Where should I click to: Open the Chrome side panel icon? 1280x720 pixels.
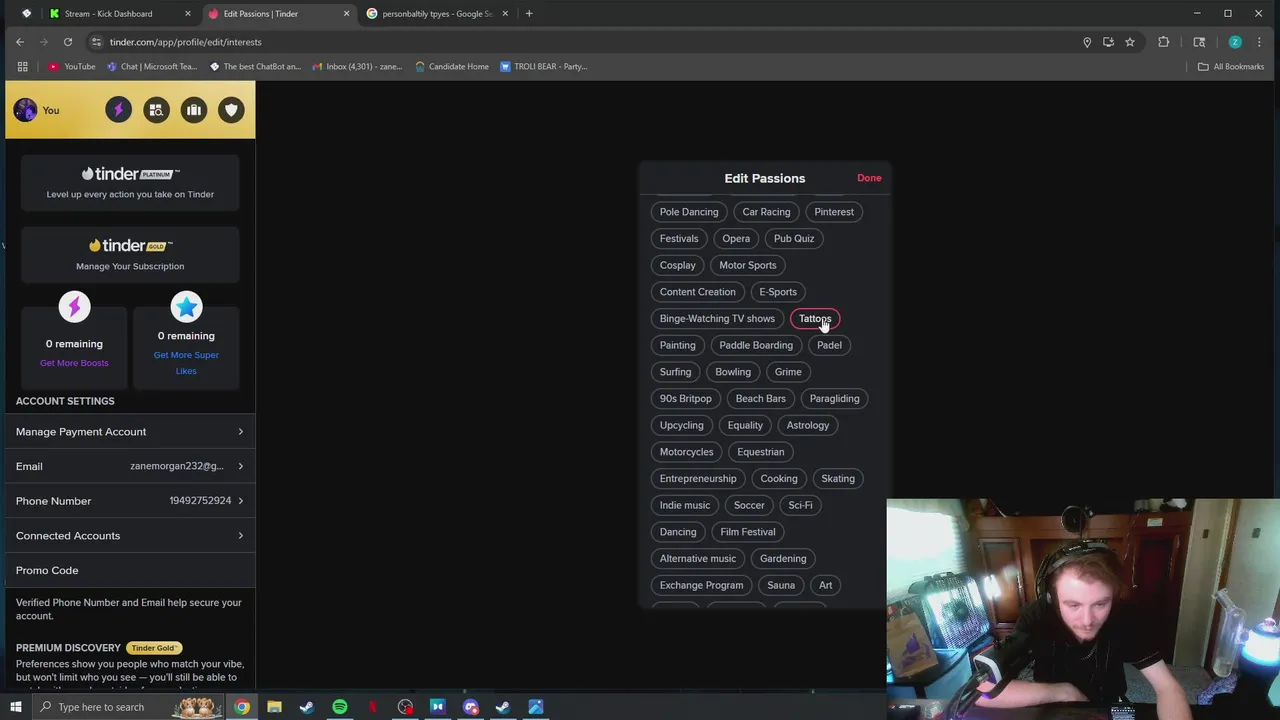tap(1199, 42)
